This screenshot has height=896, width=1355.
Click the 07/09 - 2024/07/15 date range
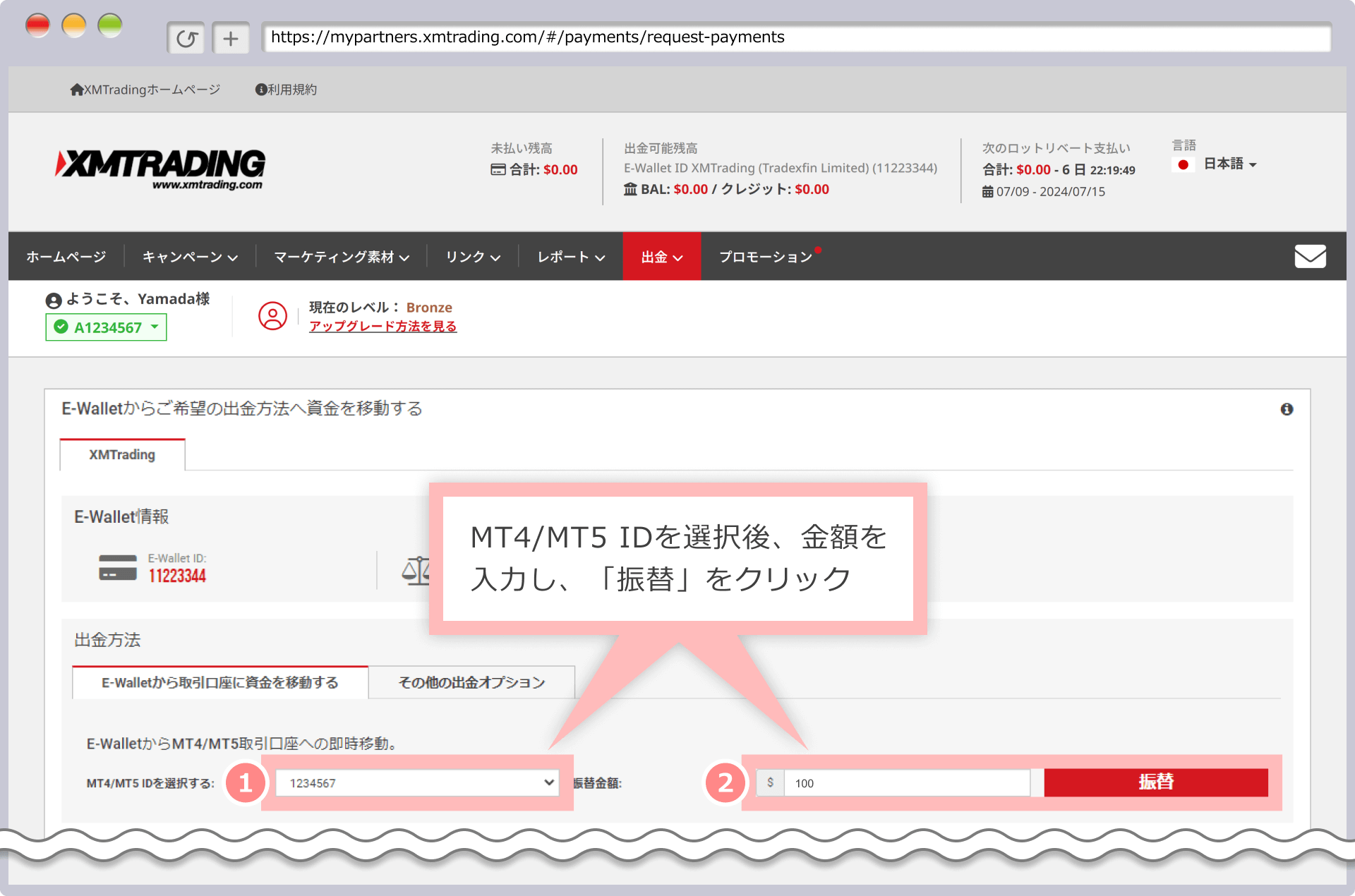click(1051, 192)
